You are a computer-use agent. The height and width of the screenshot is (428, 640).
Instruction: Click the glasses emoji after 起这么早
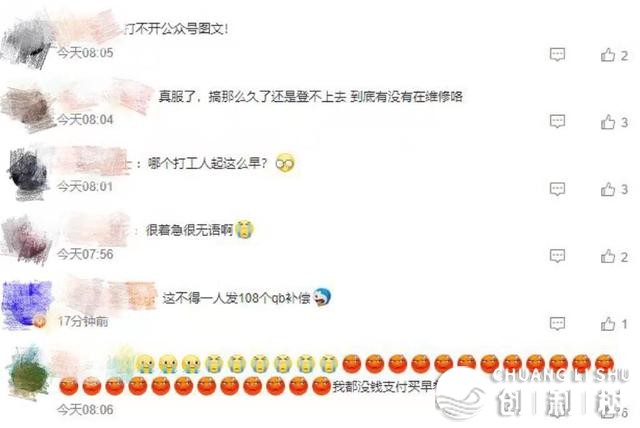point(285,163)
